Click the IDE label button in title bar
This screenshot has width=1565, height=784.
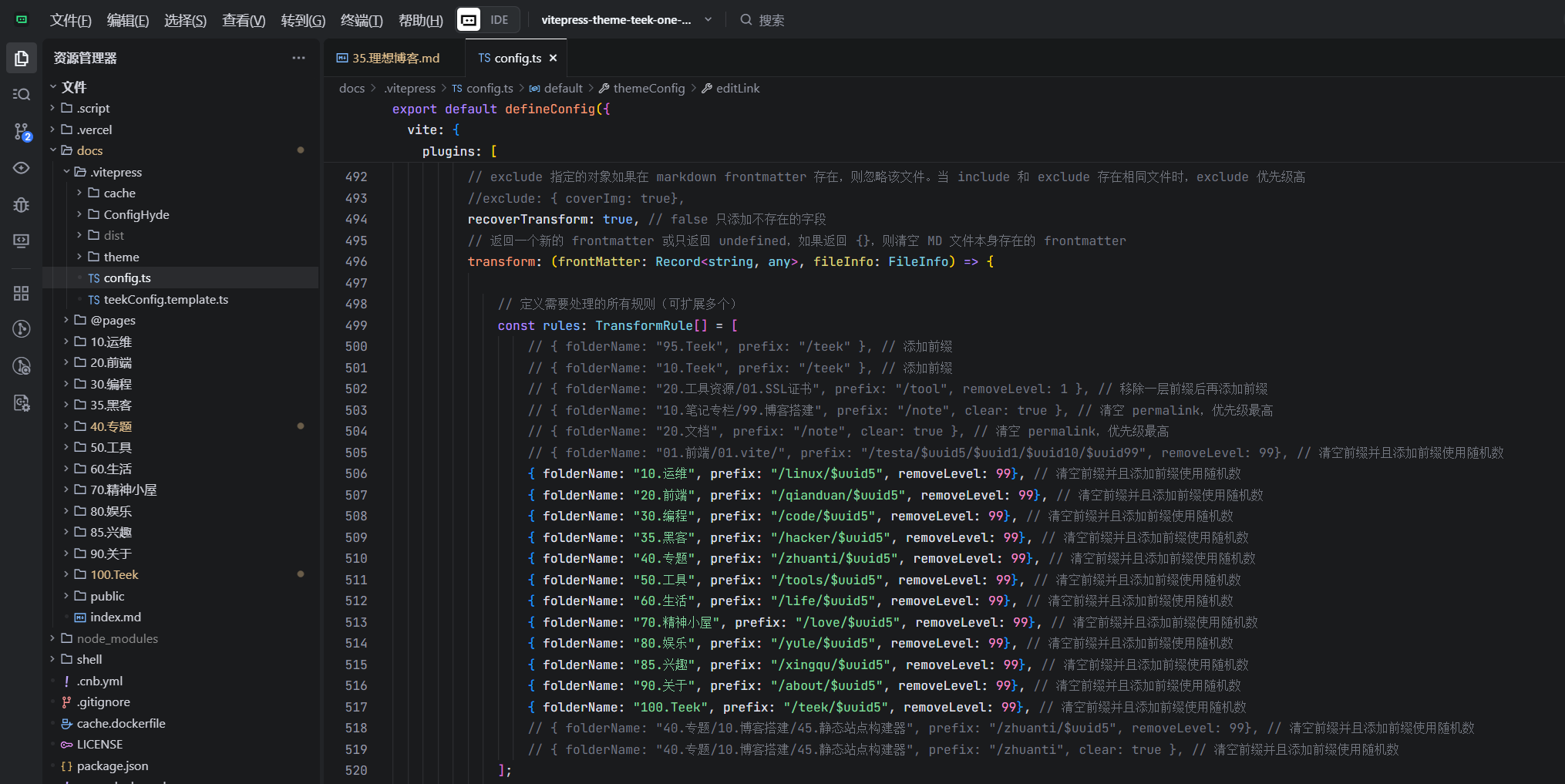click(x=500, y=20)
